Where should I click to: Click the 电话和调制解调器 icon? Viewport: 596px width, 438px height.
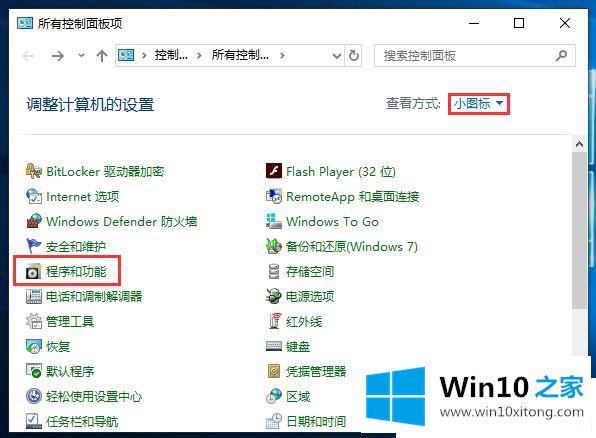point(33,297)
